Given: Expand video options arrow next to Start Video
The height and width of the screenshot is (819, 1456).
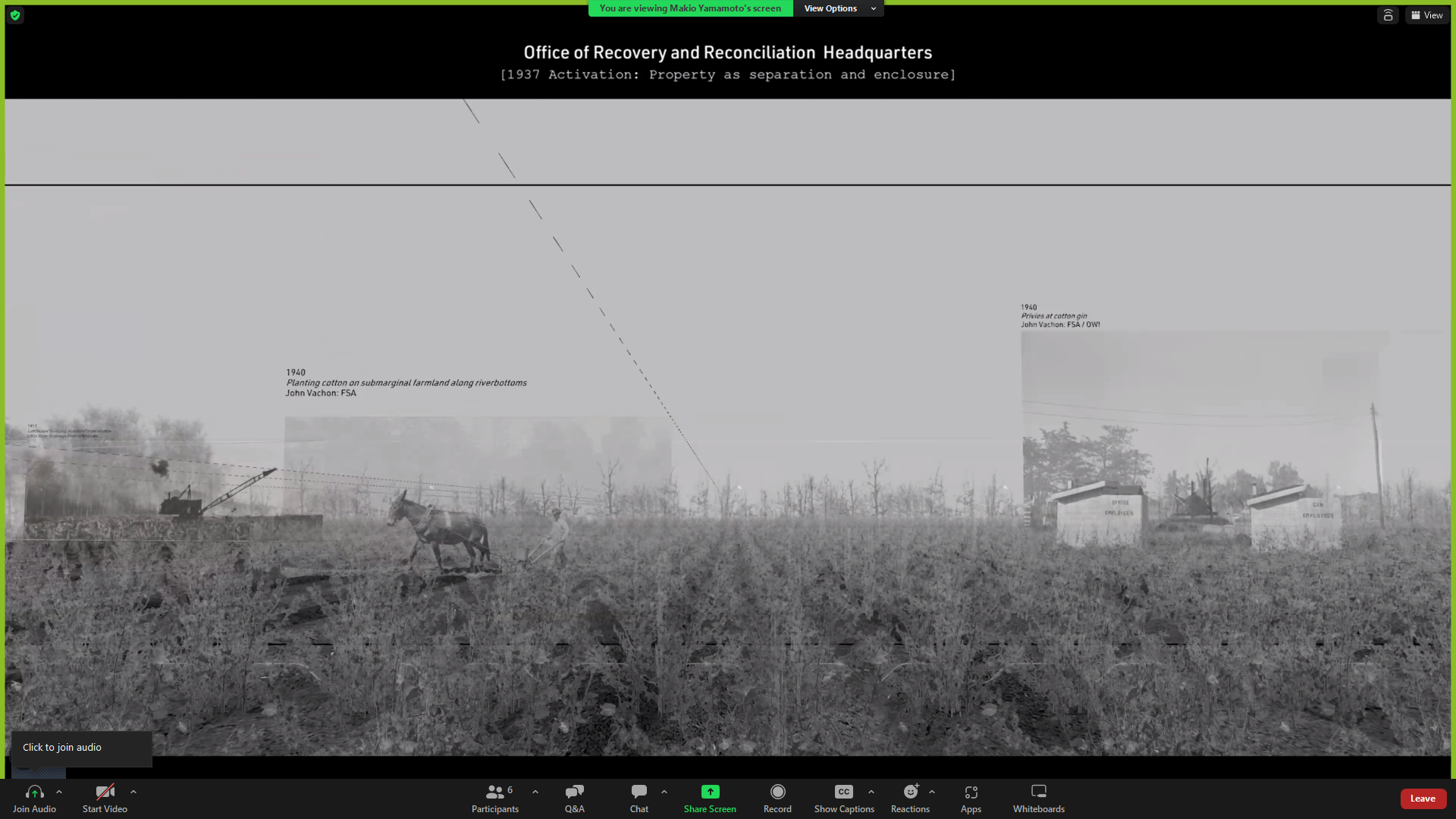Looking at the screenshot, I should 133,792.
